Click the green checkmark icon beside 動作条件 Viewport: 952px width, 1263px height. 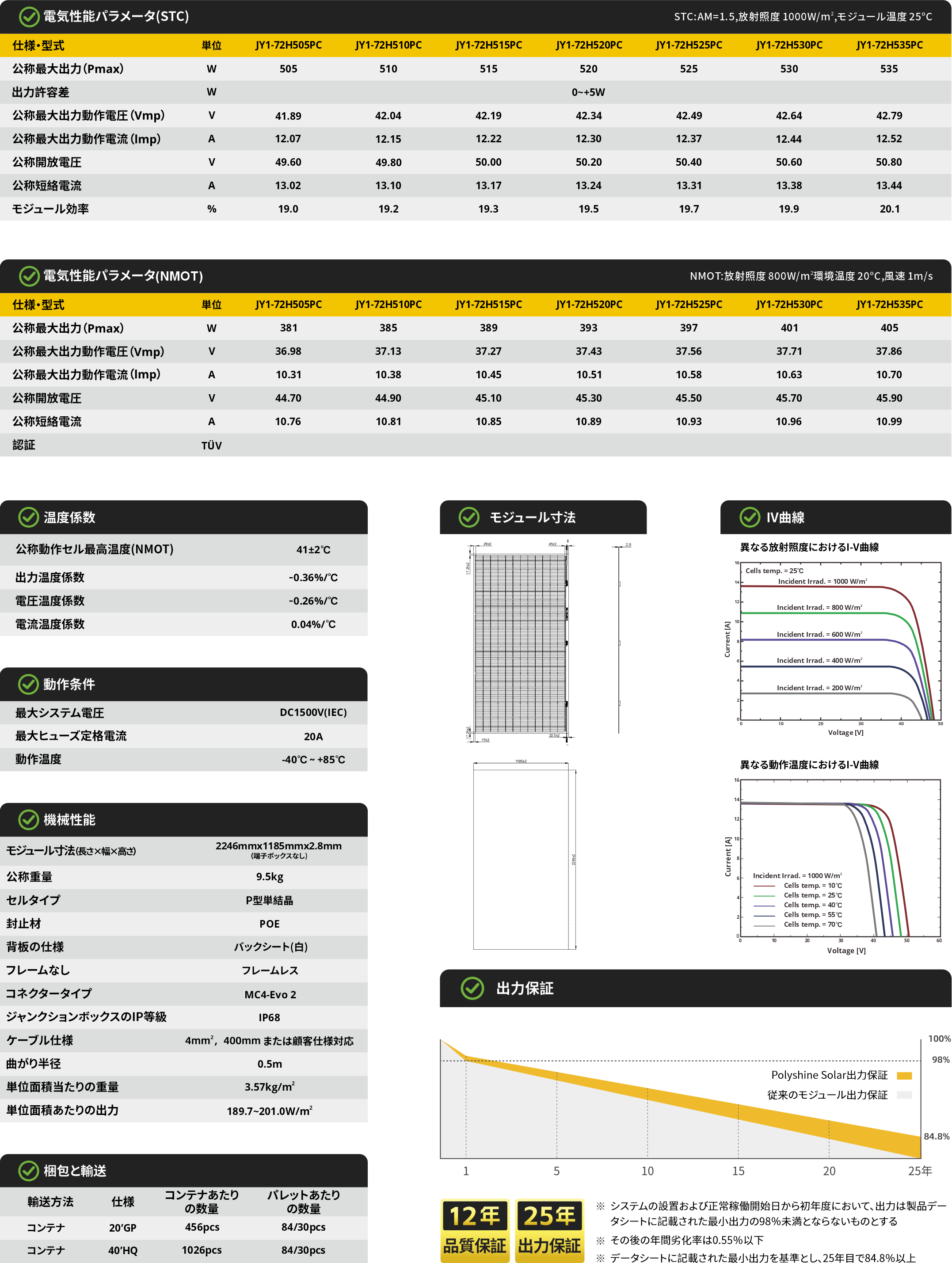click(x=29, y=684)
